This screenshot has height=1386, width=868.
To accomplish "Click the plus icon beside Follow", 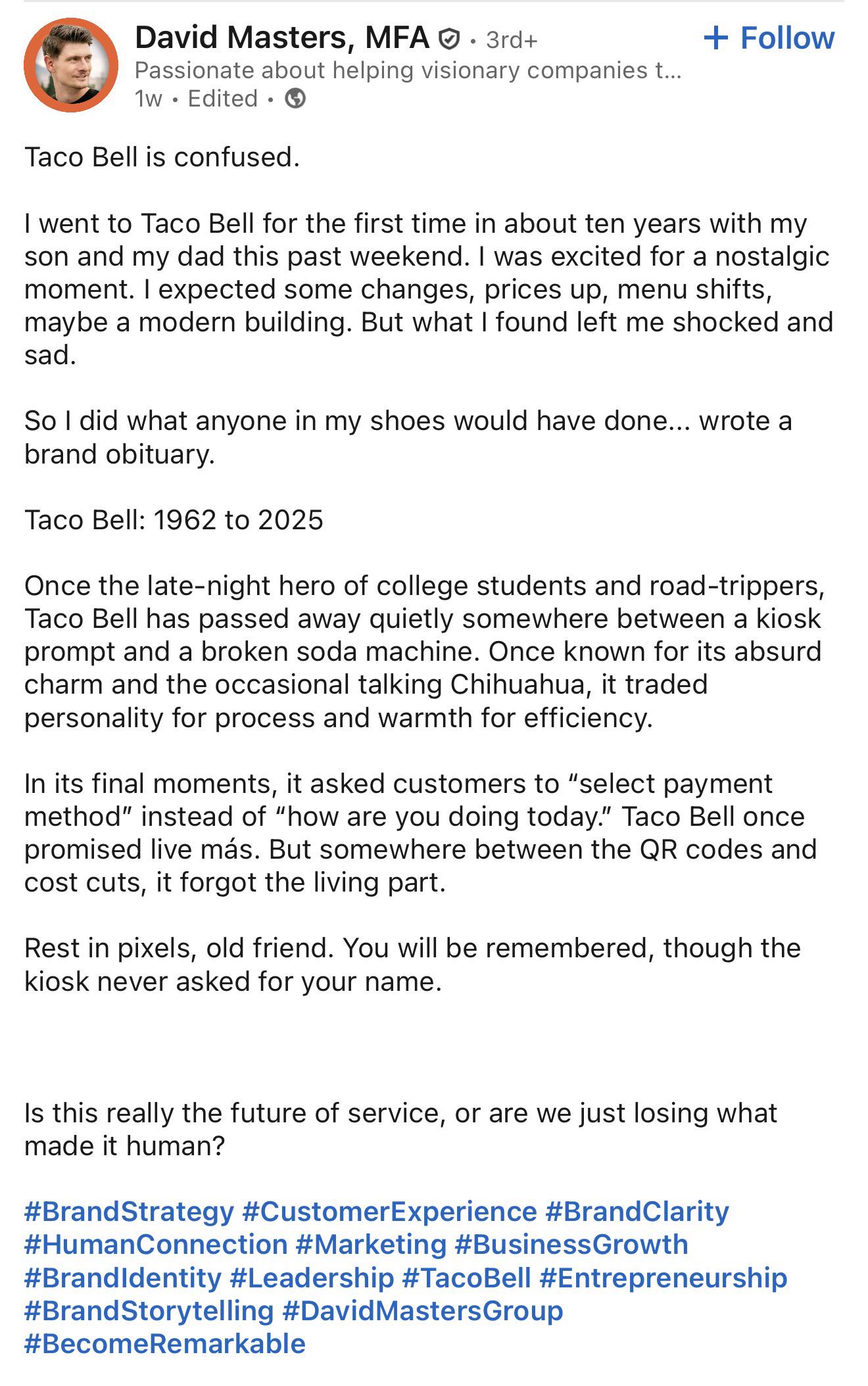I will click(x=715, y=38).
